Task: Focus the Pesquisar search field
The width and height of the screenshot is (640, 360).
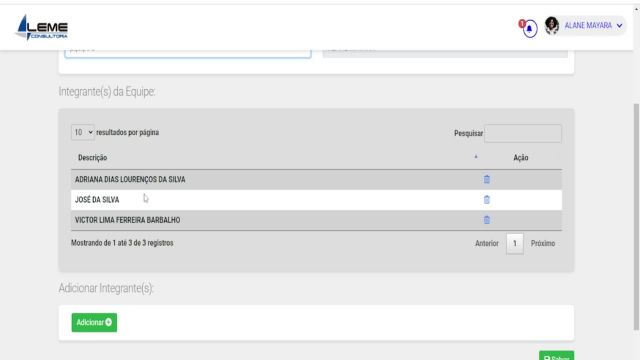Action: pos(523,133)
